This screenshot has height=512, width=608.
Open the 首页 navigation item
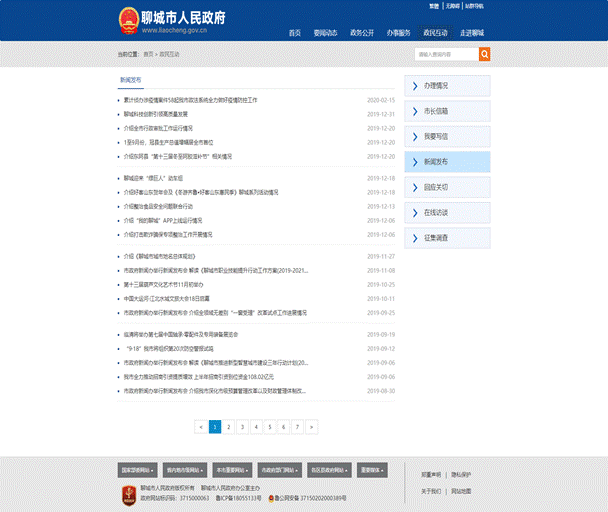pos(295,33)
